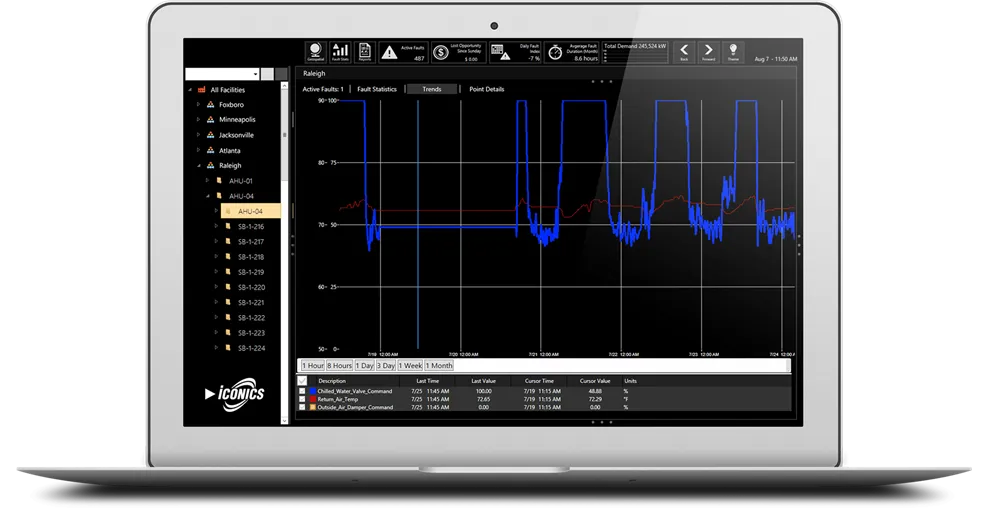Screen dimensions: 1000x508
Task: Open the Reports icon
Action: click(x=365, y=51)
